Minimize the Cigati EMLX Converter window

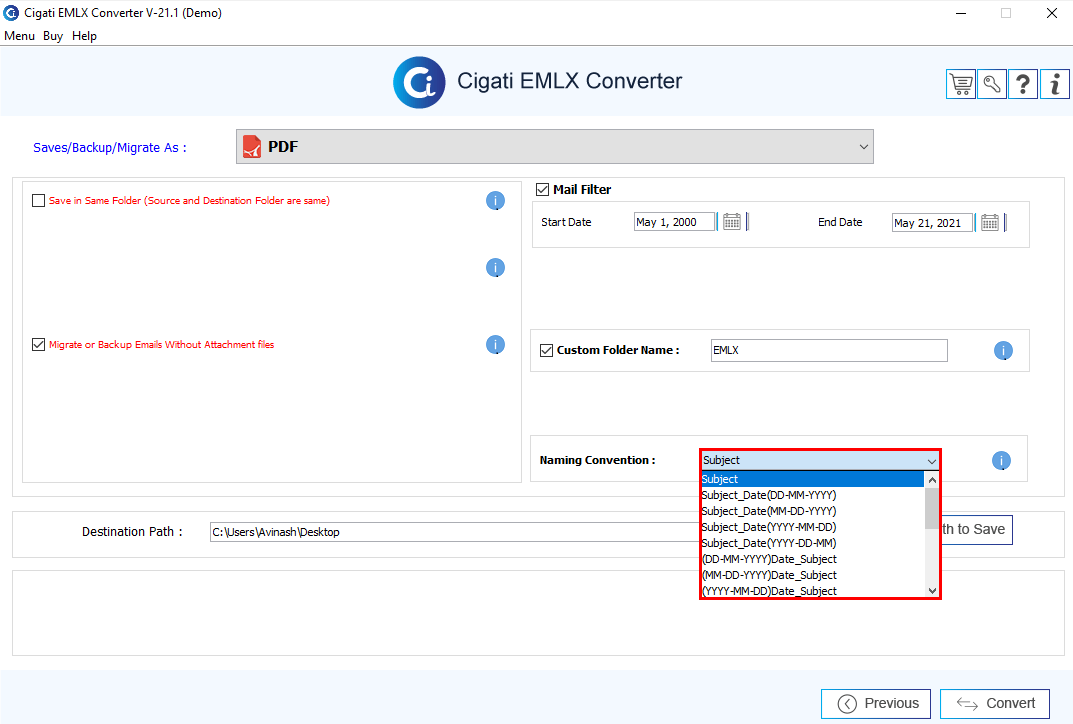[x=961, y=13]
